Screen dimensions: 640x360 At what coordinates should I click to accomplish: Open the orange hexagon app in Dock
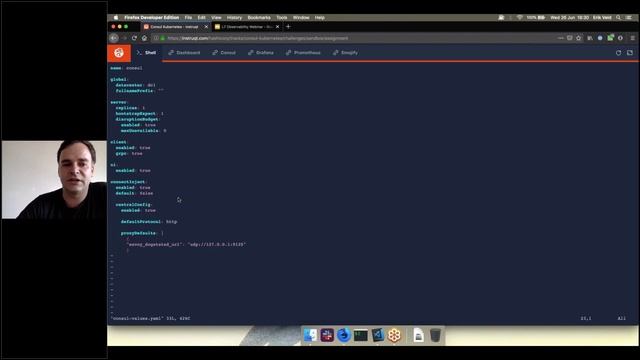(394, 335)
